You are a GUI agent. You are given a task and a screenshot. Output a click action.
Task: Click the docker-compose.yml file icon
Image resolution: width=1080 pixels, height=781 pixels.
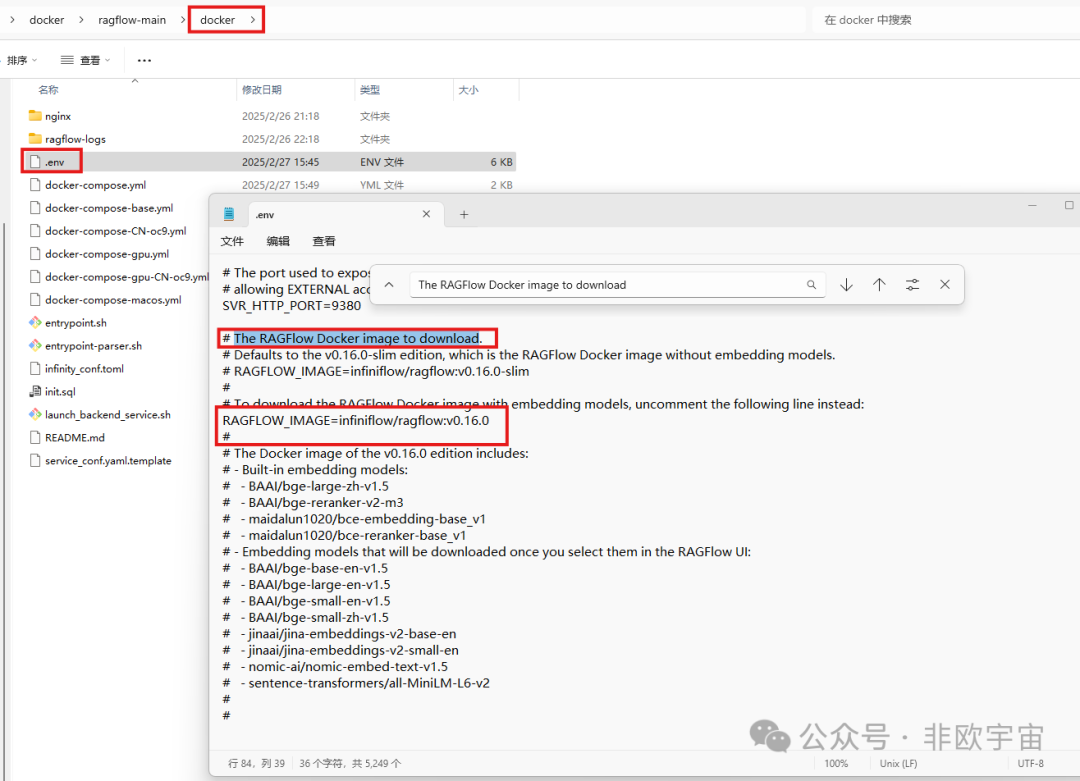click(x=35, y=185)
